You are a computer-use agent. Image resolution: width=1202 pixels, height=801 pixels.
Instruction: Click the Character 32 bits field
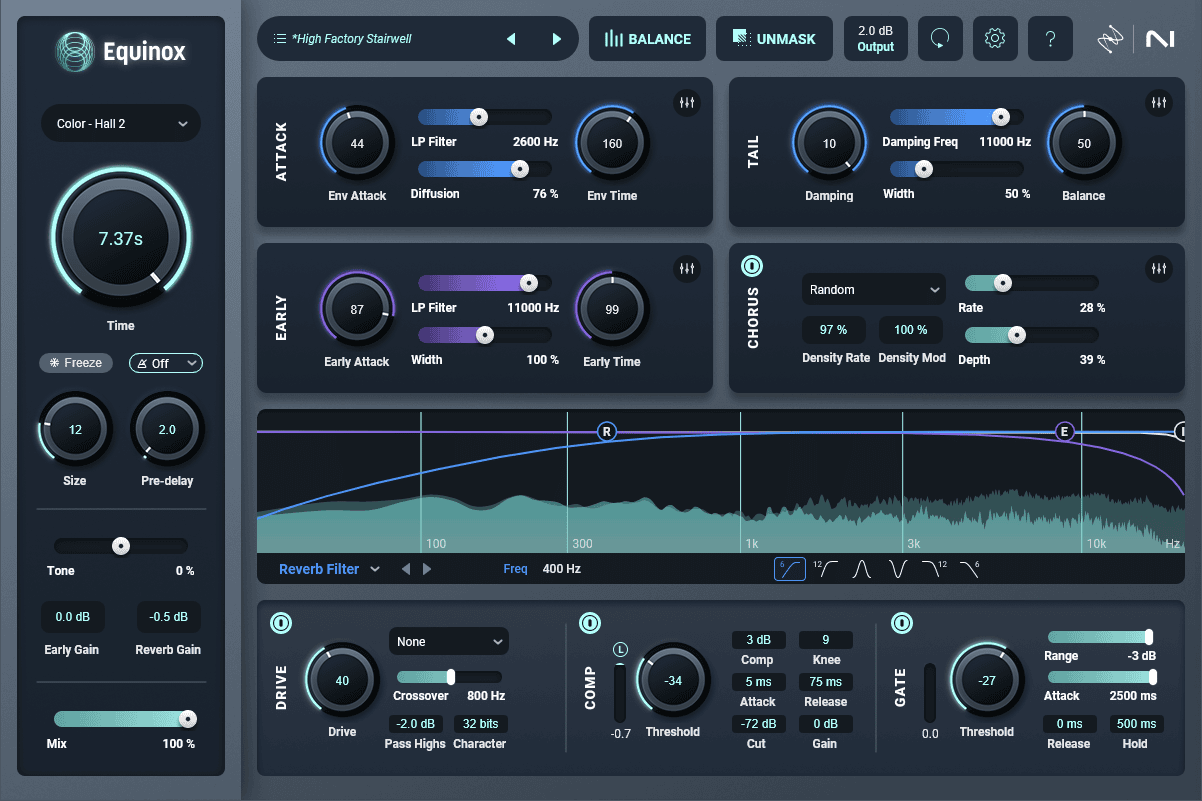click(x=480, y=724)
